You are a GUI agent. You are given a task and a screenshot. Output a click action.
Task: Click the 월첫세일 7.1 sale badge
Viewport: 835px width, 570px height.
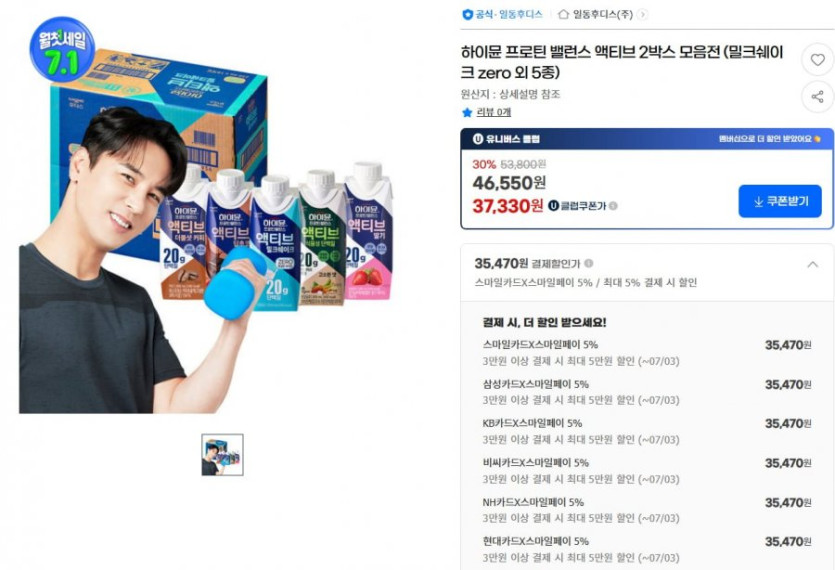tap(62, 49)
